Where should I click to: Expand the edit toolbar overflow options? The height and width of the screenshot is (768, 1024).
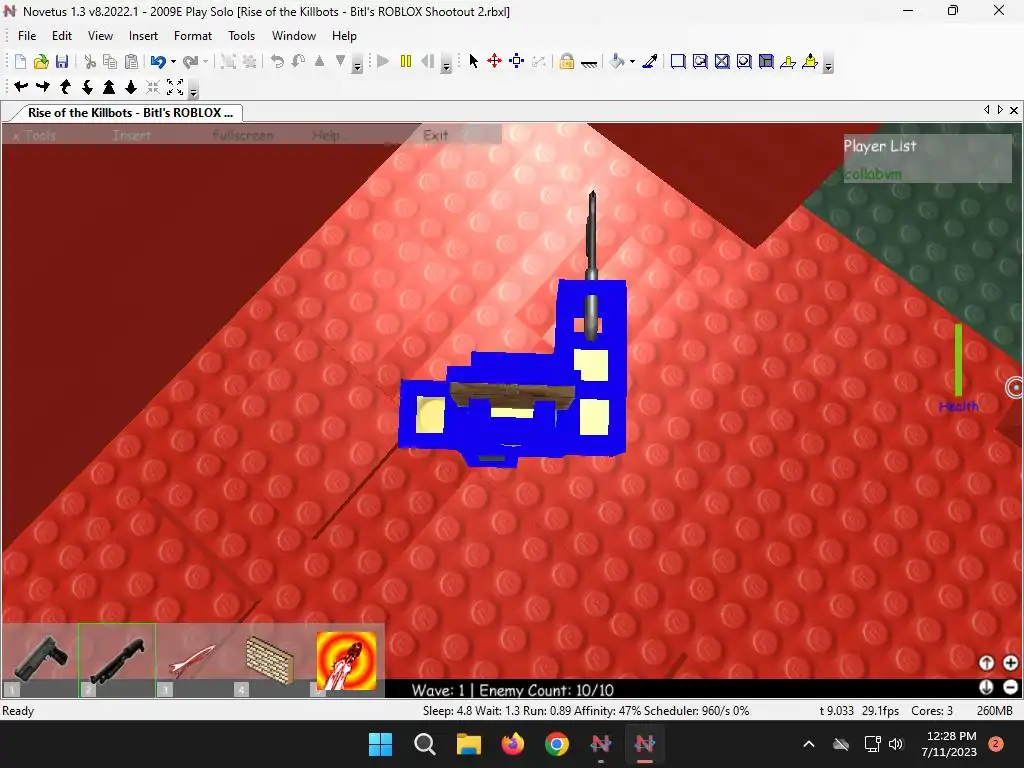pyautogui.click(x=357, y=65)
